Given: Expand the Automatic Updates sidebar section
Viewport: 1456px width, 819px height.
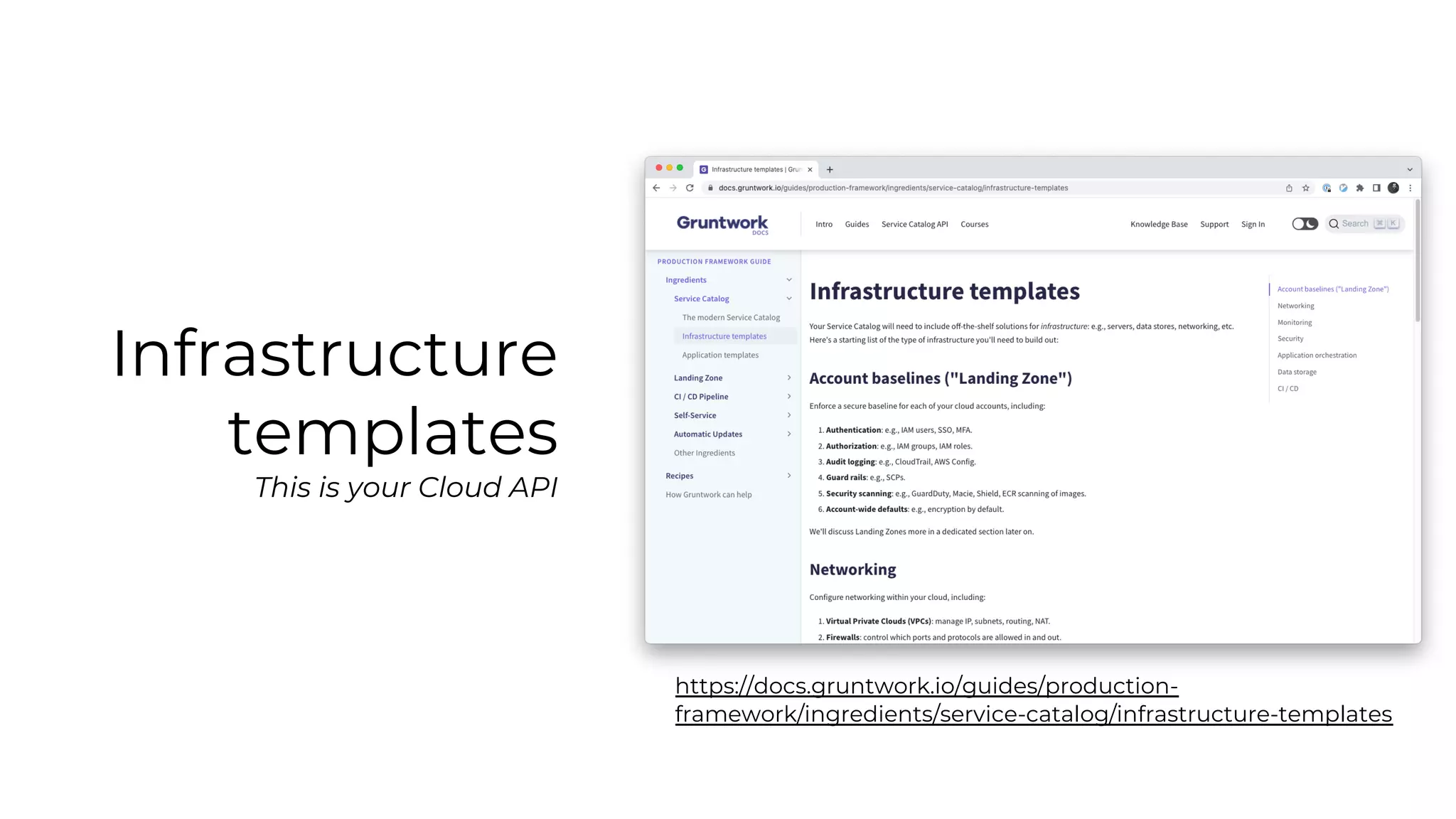Looking at the screenshot, I should 788,434.
